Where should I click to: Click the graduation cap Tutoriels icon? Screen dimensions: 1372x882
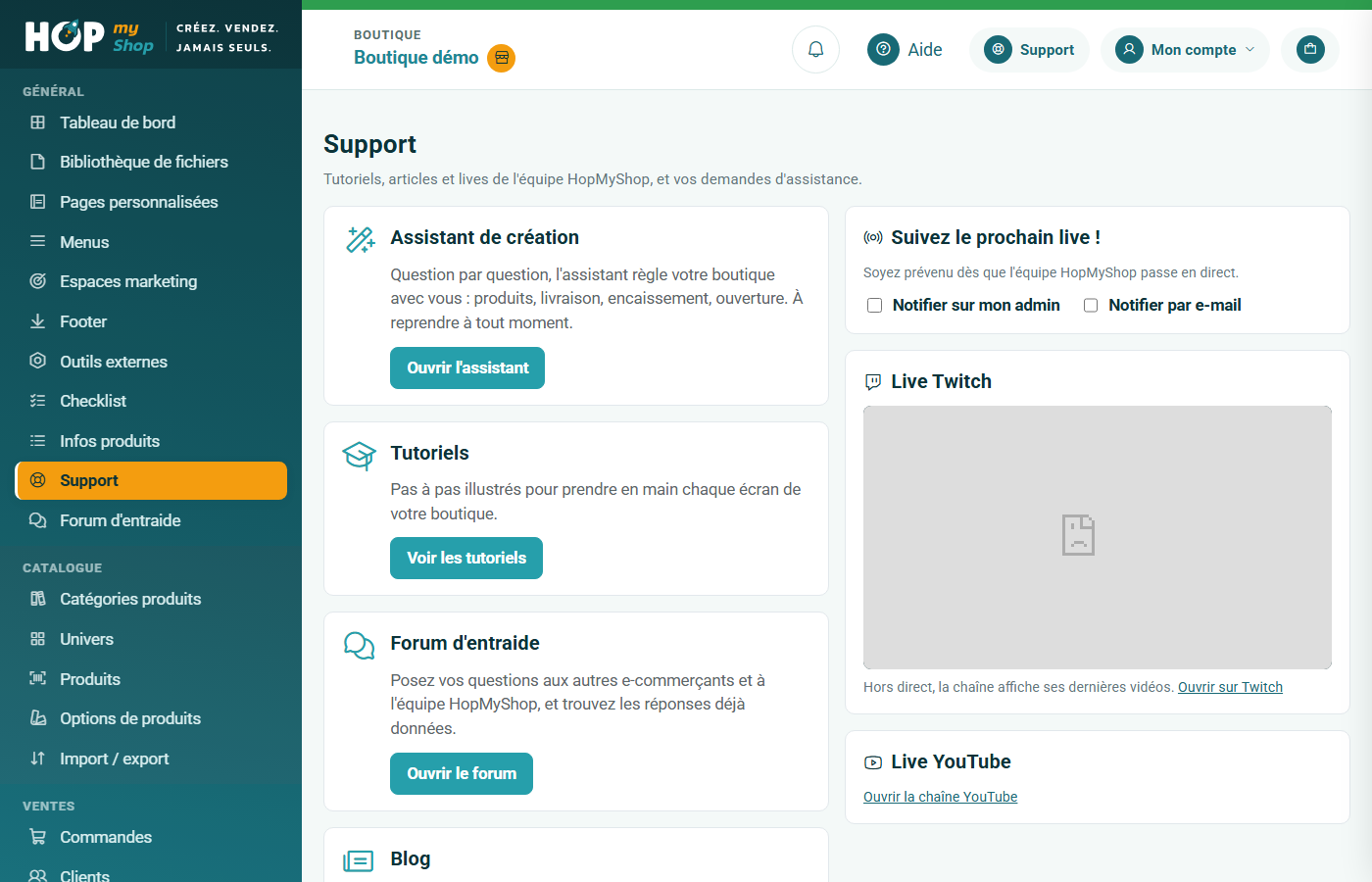coord(360,455)
